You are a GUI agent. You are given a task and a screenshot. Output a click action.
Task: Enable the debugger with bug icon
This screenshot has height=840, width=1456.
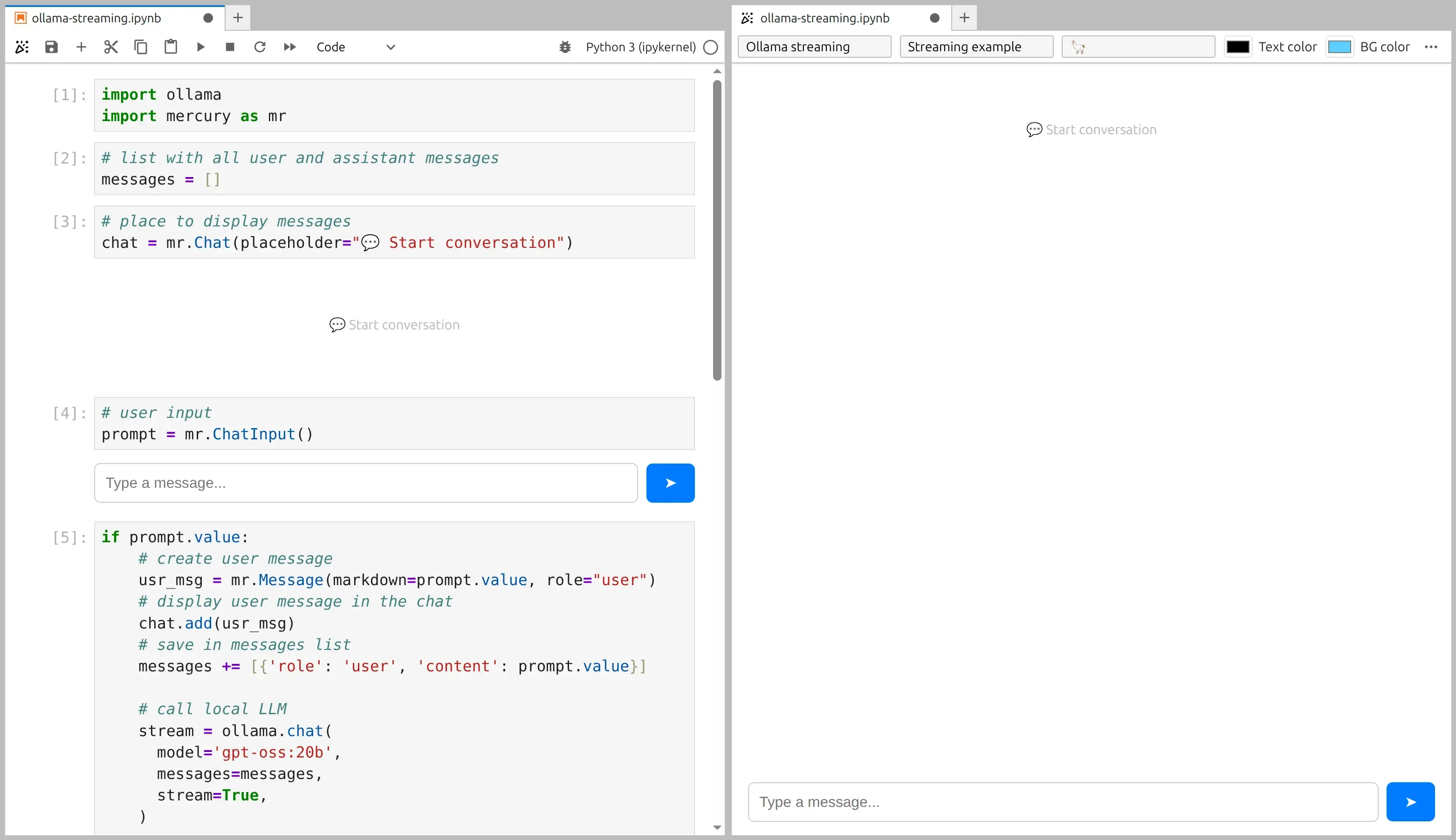pos(564,47)
